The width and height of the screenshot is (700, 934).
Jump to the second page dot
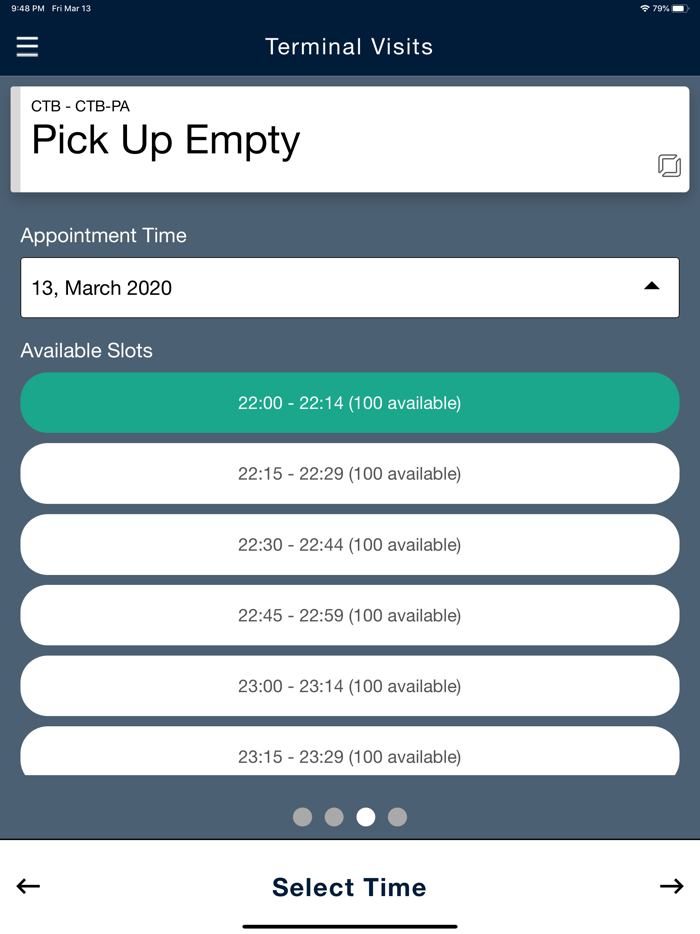(x=334, y=817)
